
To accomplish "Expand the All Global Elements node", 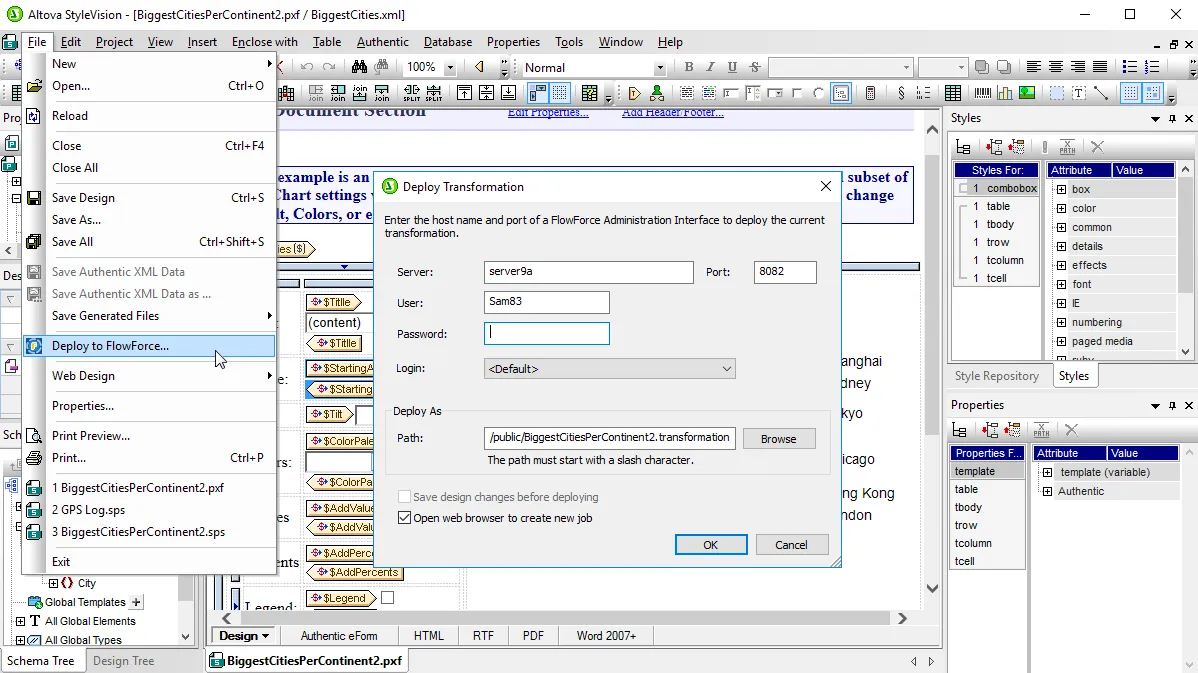I will coord(20,621).
